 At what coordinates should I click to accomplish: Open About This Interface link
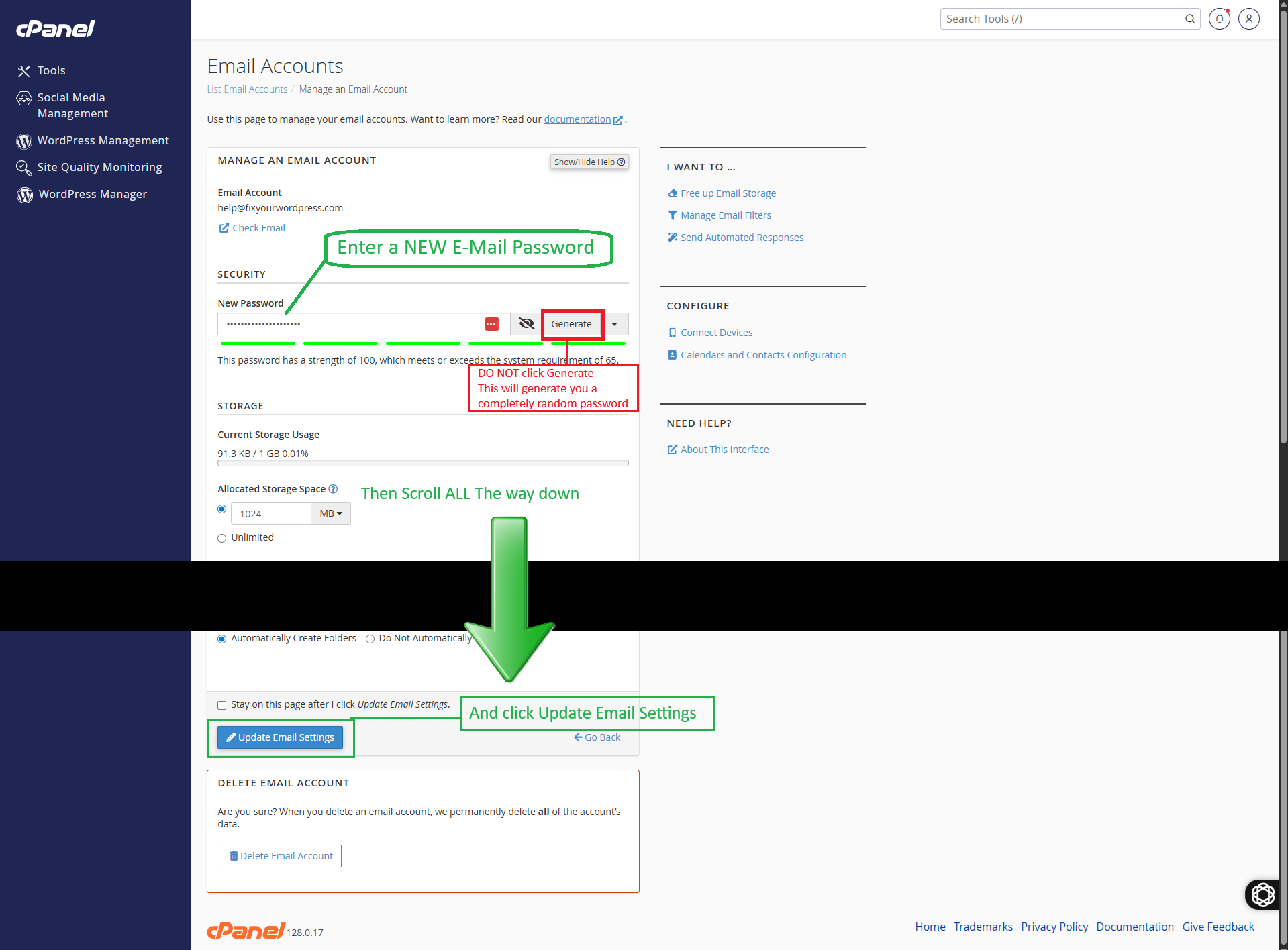(x=724, y=450)
